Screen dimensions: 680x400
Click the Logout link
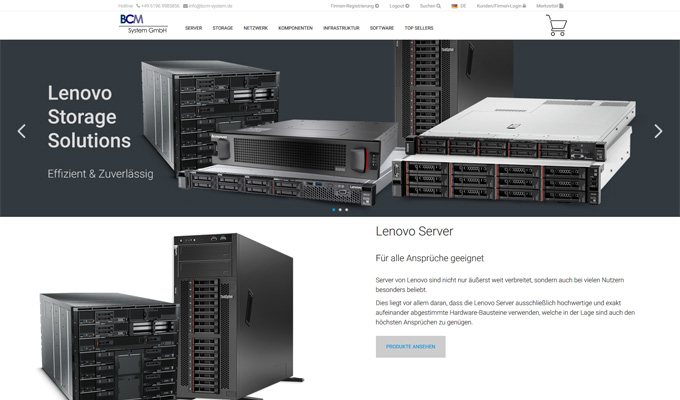[398, 6]
